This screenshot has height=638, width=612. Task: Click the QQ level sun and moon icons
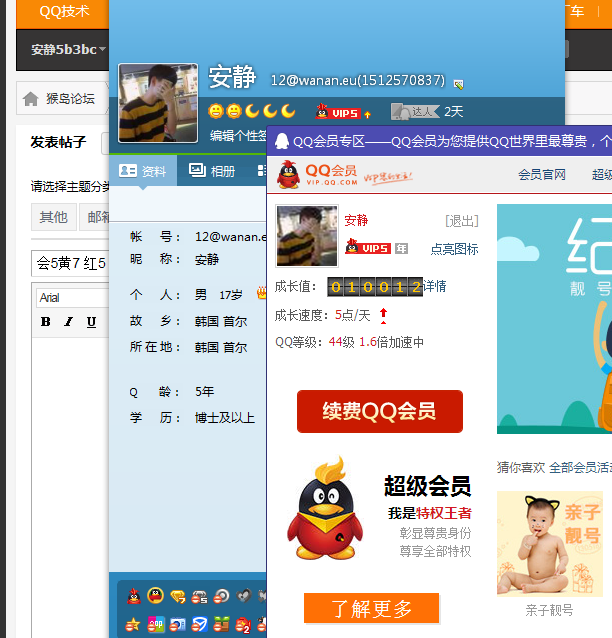(252, 111)
